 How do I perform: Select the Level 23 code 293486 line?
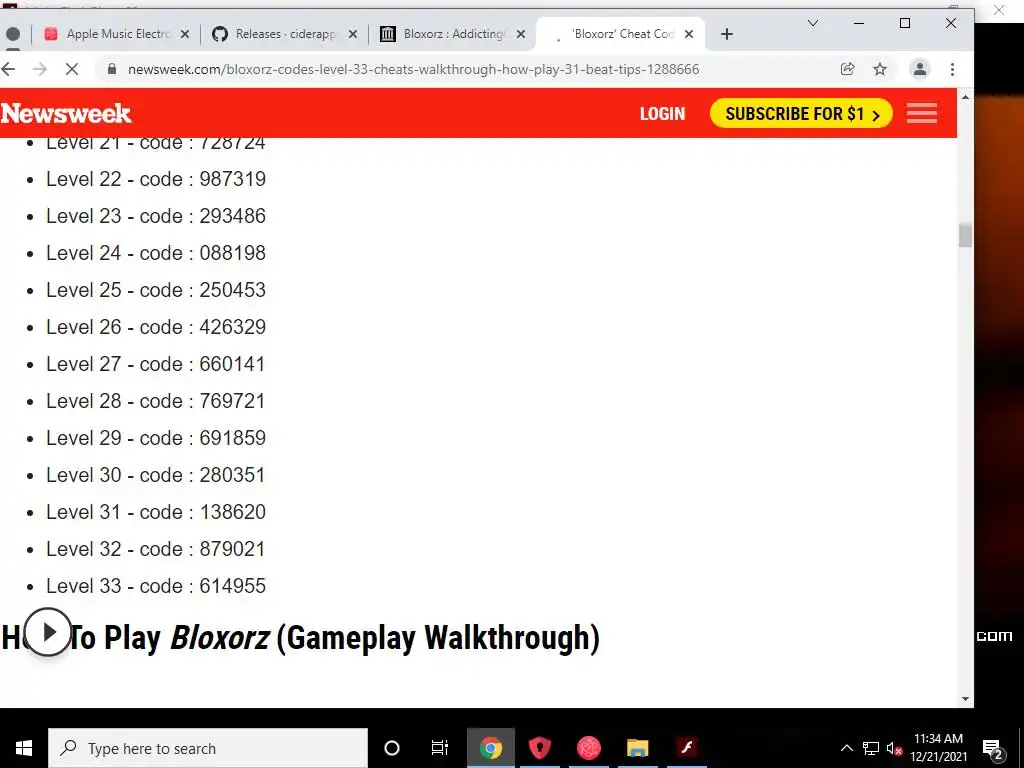tap(156, 216)
